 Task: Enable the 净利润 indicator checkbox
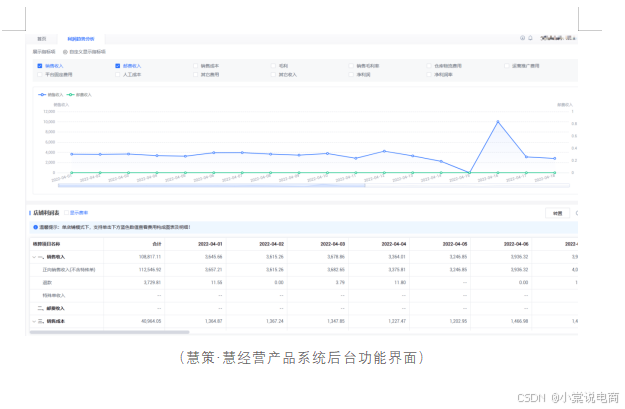coord(351,75)
